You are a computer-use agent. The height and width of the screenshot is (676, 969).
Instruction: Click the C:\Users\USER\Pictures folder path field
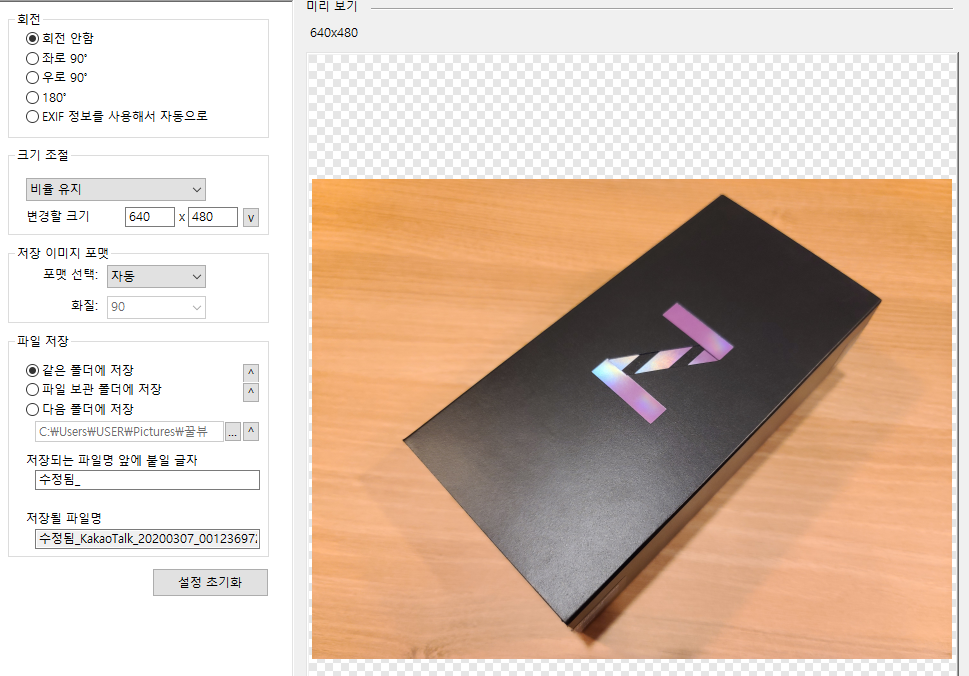coord(129,432)
